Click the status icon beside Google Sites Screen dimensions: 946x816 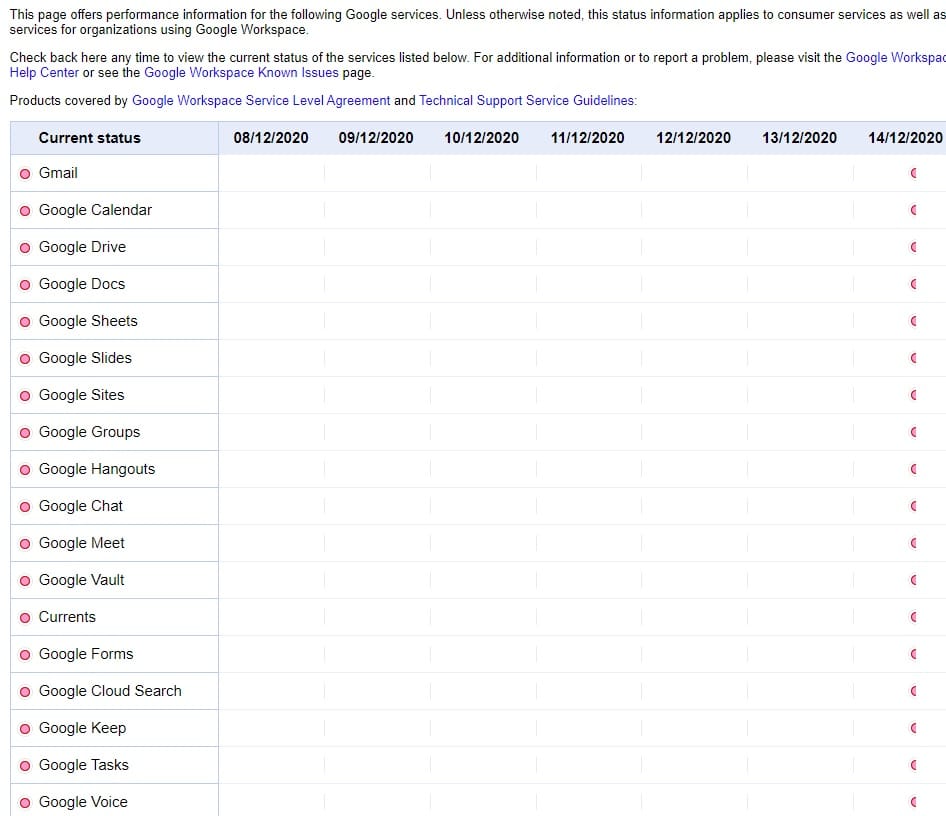25,396
